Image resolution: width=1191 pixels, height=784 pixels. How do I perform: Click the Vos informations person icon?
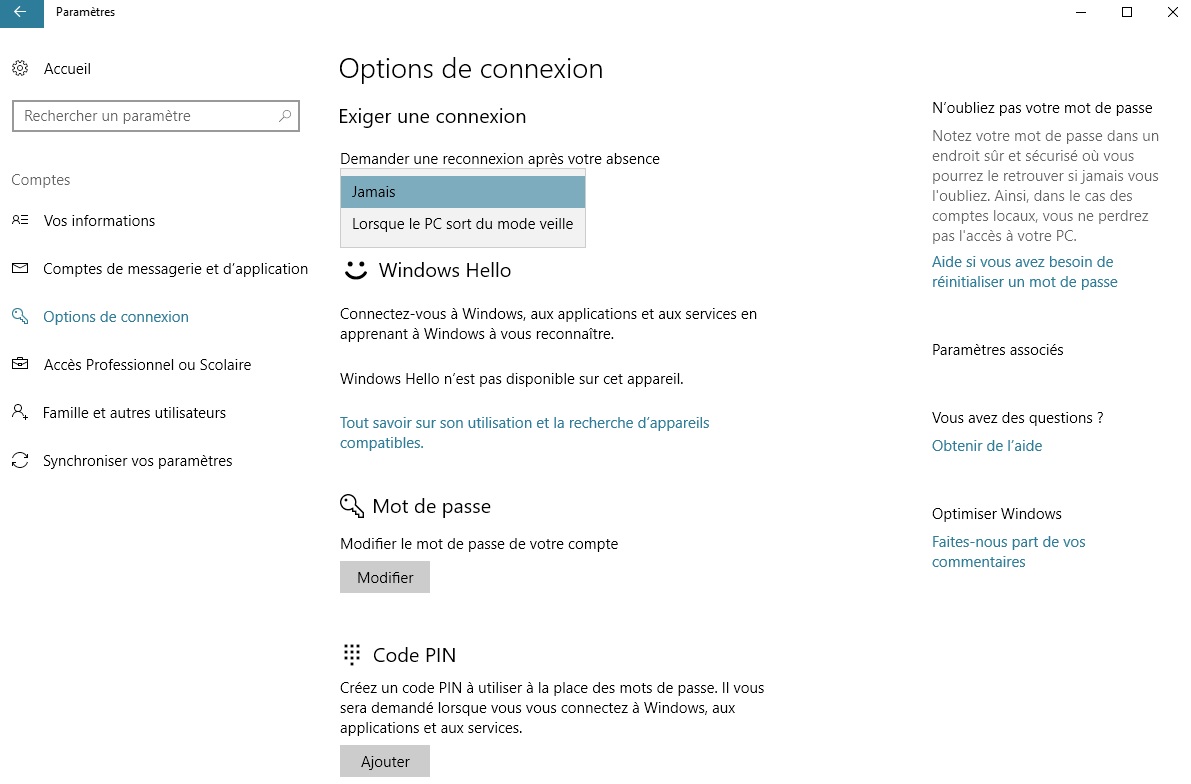20,221
